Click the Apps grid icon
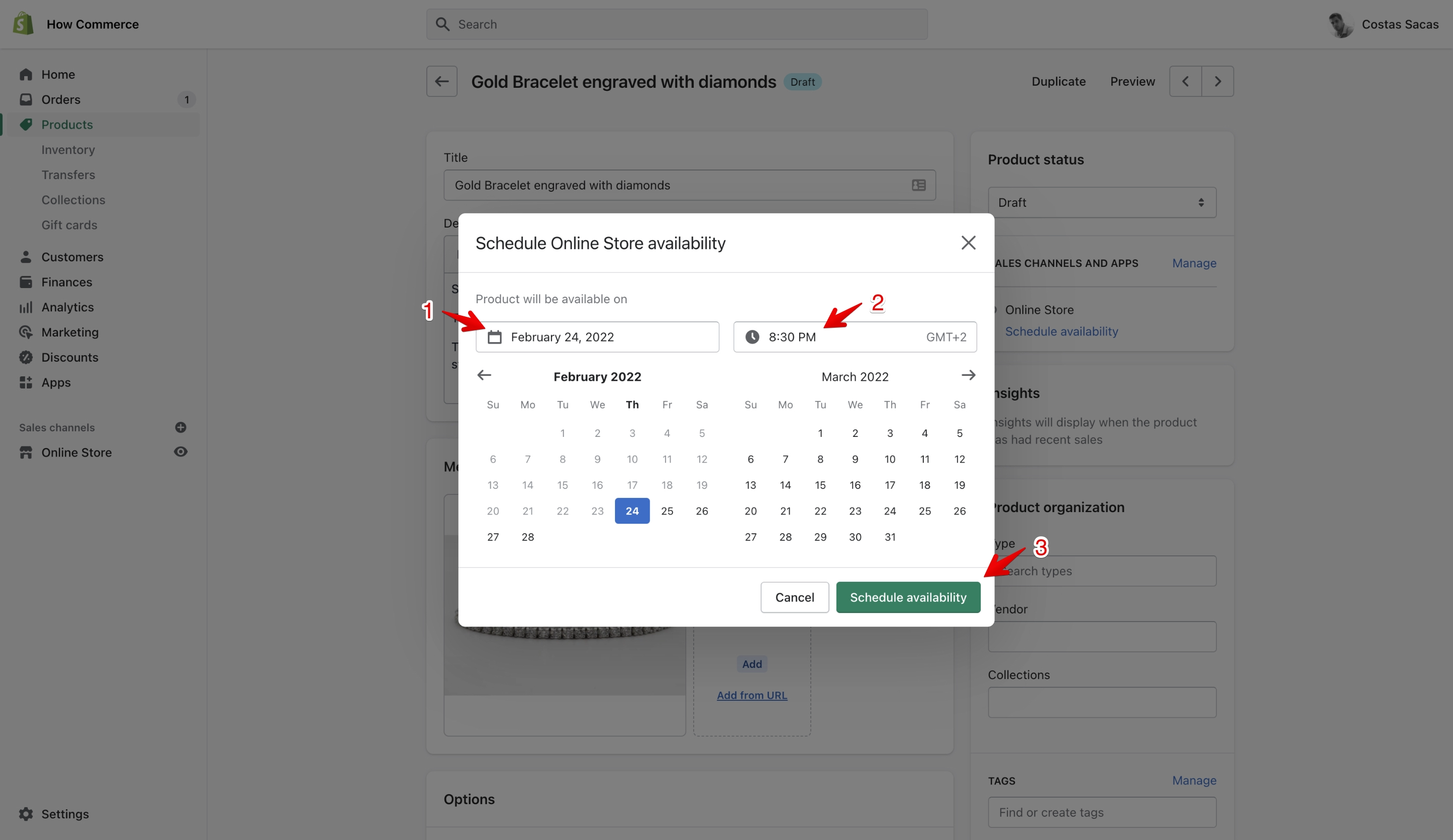The height and width of the screenshot is (840, 1453). click(x=26, y=382)
